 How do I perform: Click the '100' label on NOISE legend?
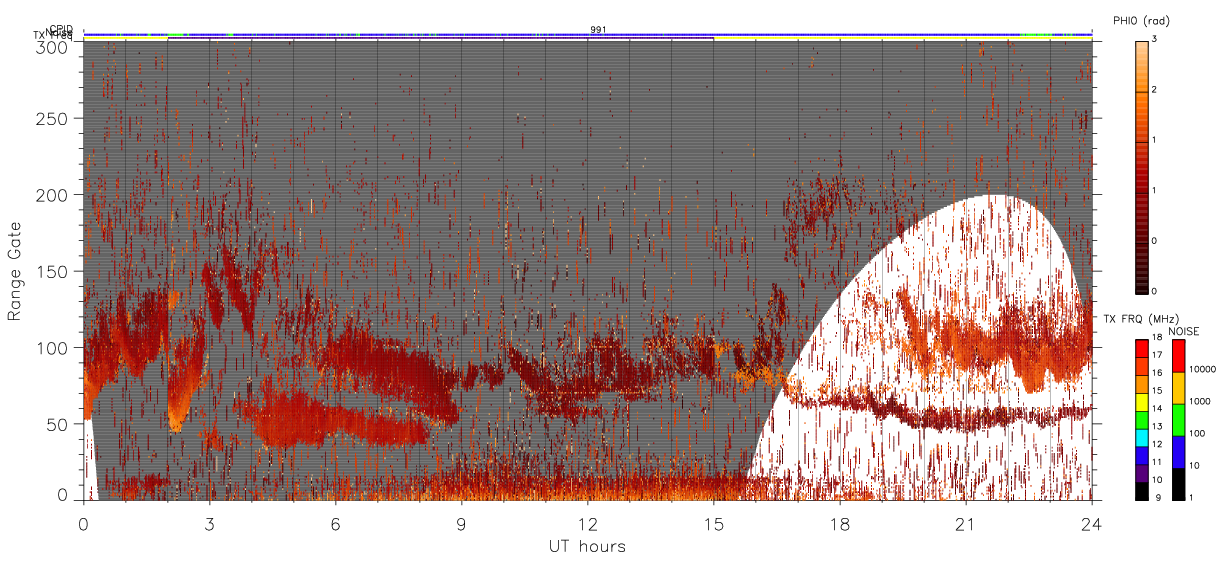(x=1198, y=433)
